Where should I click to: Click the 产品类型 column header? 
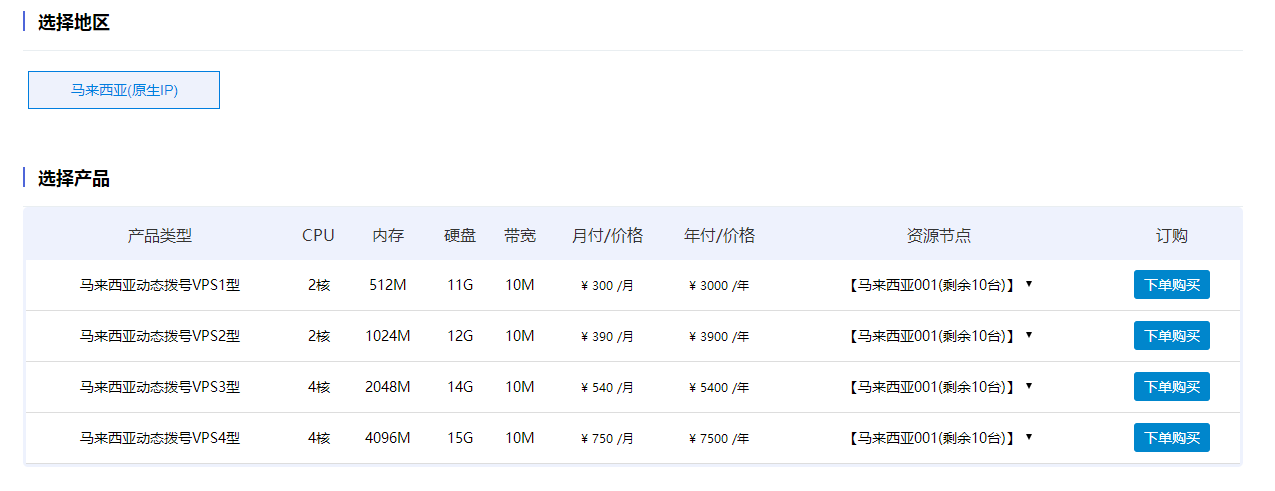(x=160, y=236)
